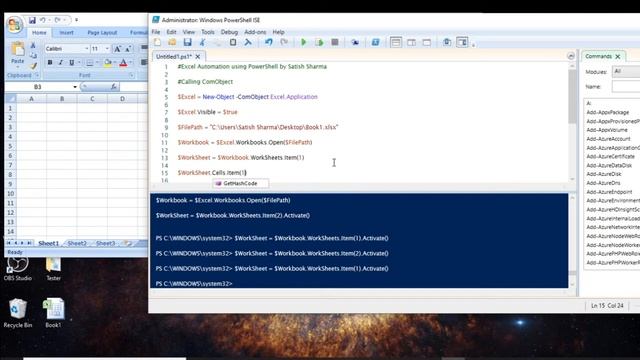The height and width of the screenshot is (360, 640).
Task: Expand the Excel Name Box dropdown
Action: (75, 87)
